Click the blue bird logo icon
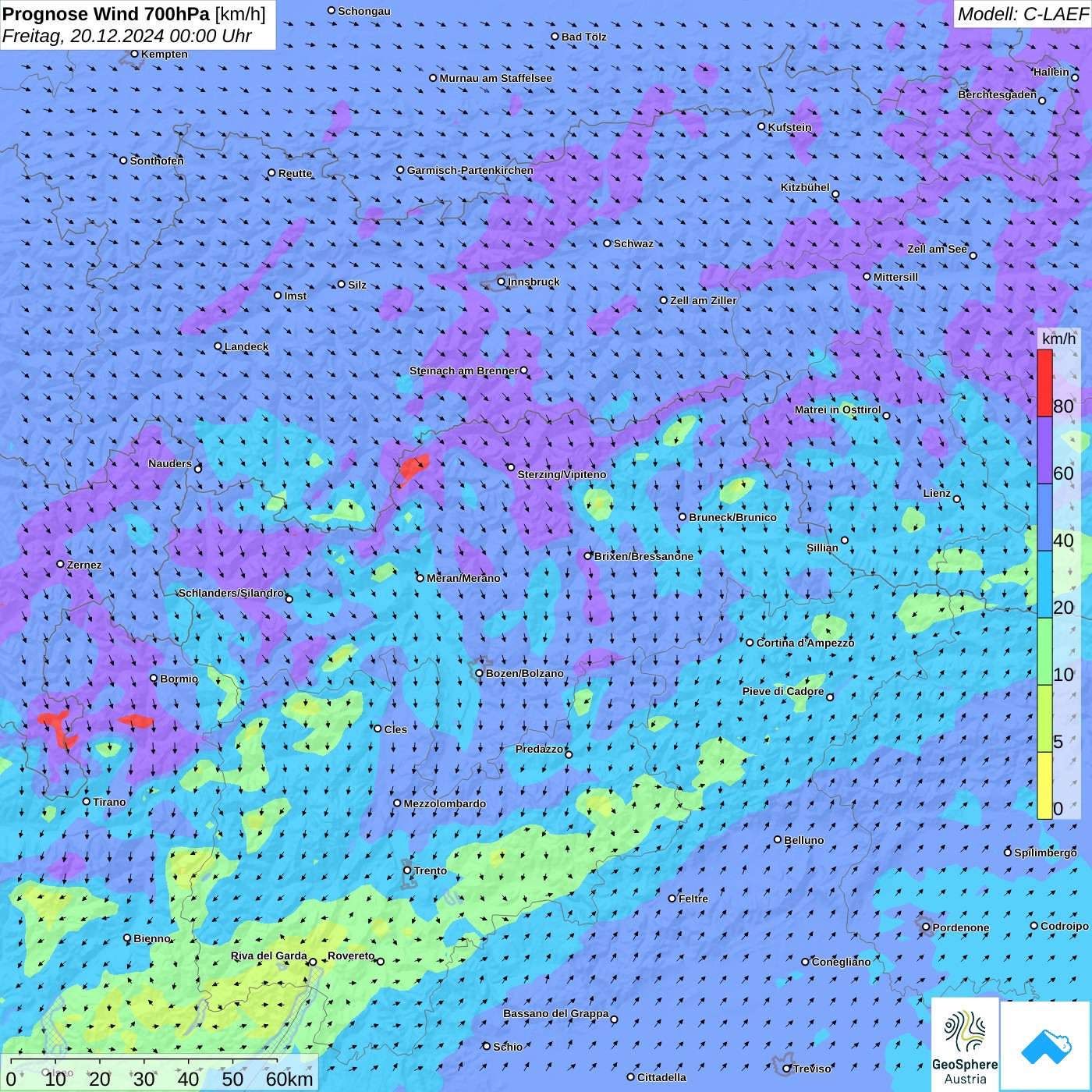 point(1046,1046)
